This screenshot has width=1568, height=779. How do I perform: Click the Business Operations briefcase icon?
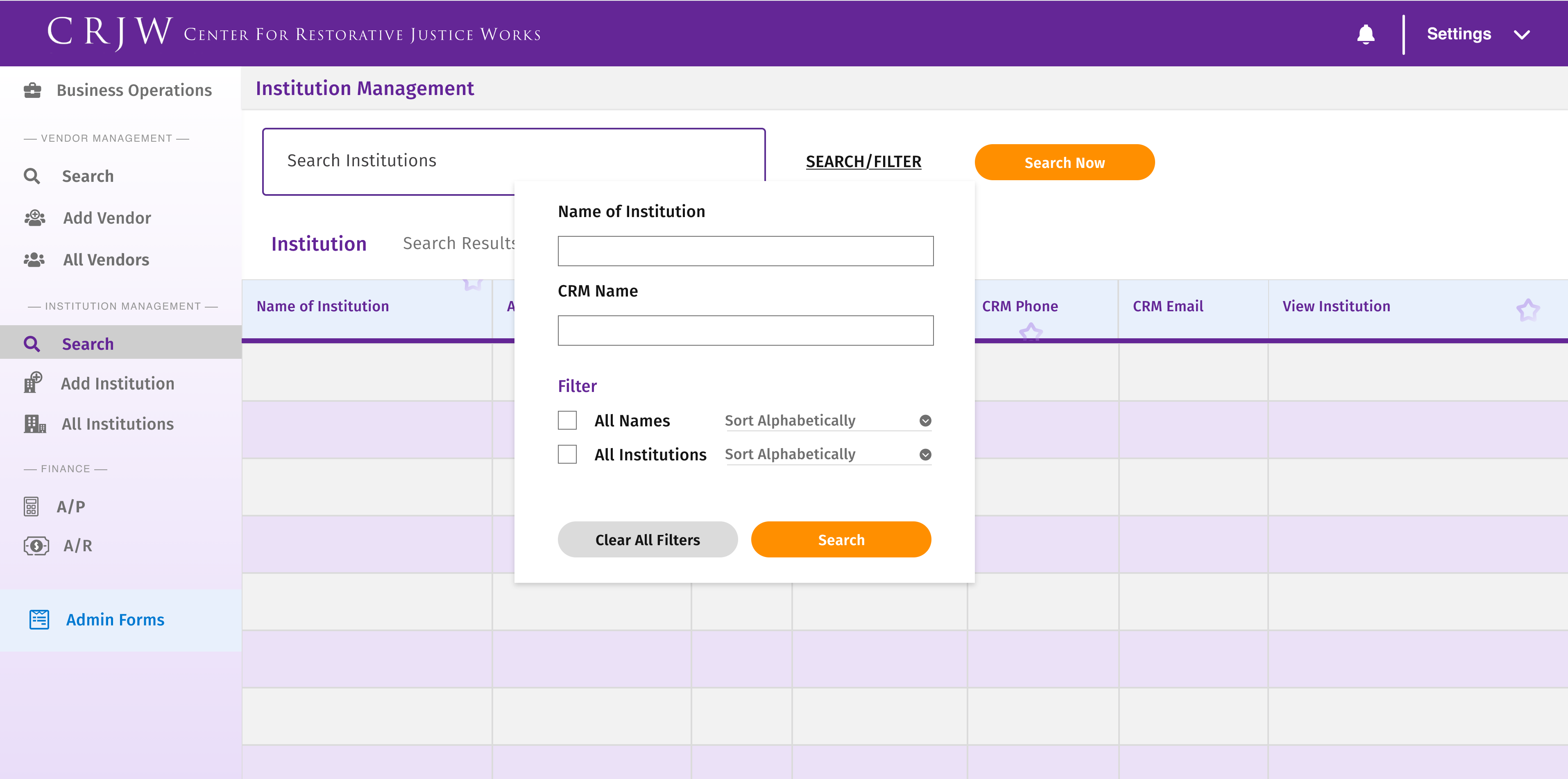click(32, 90)
